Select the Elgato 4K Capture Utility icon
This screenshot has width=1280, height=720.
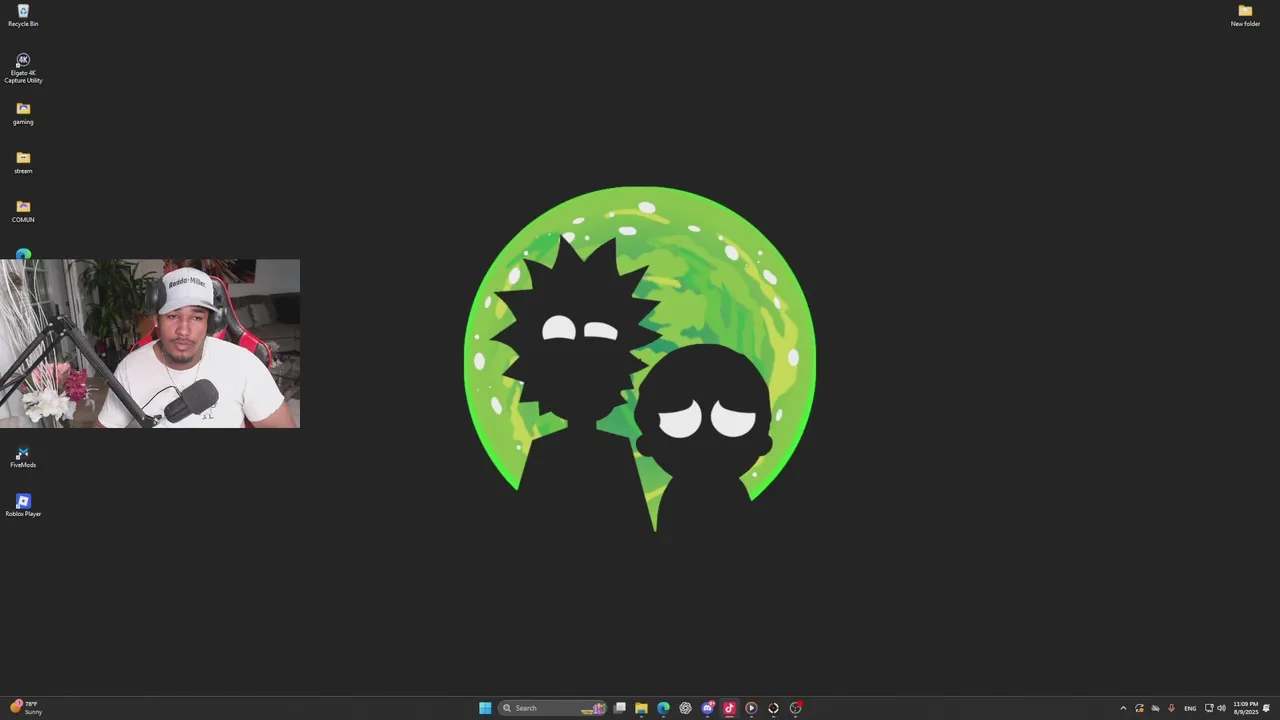tap(23, 68)
